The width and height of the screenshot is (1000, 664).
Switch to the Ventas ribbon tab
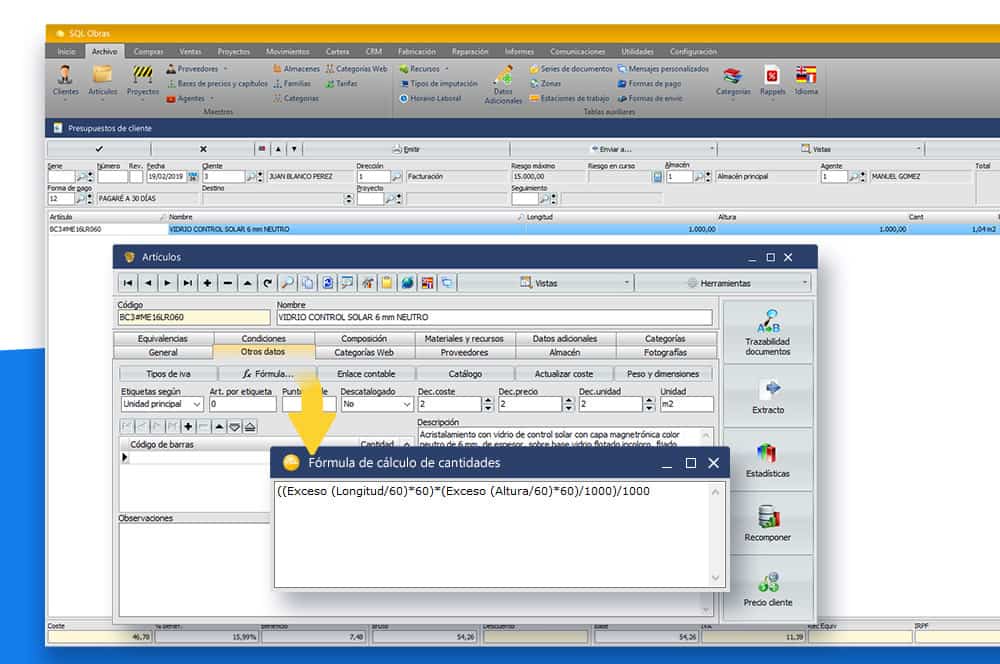pyautogui.click(x=190, y=51)
